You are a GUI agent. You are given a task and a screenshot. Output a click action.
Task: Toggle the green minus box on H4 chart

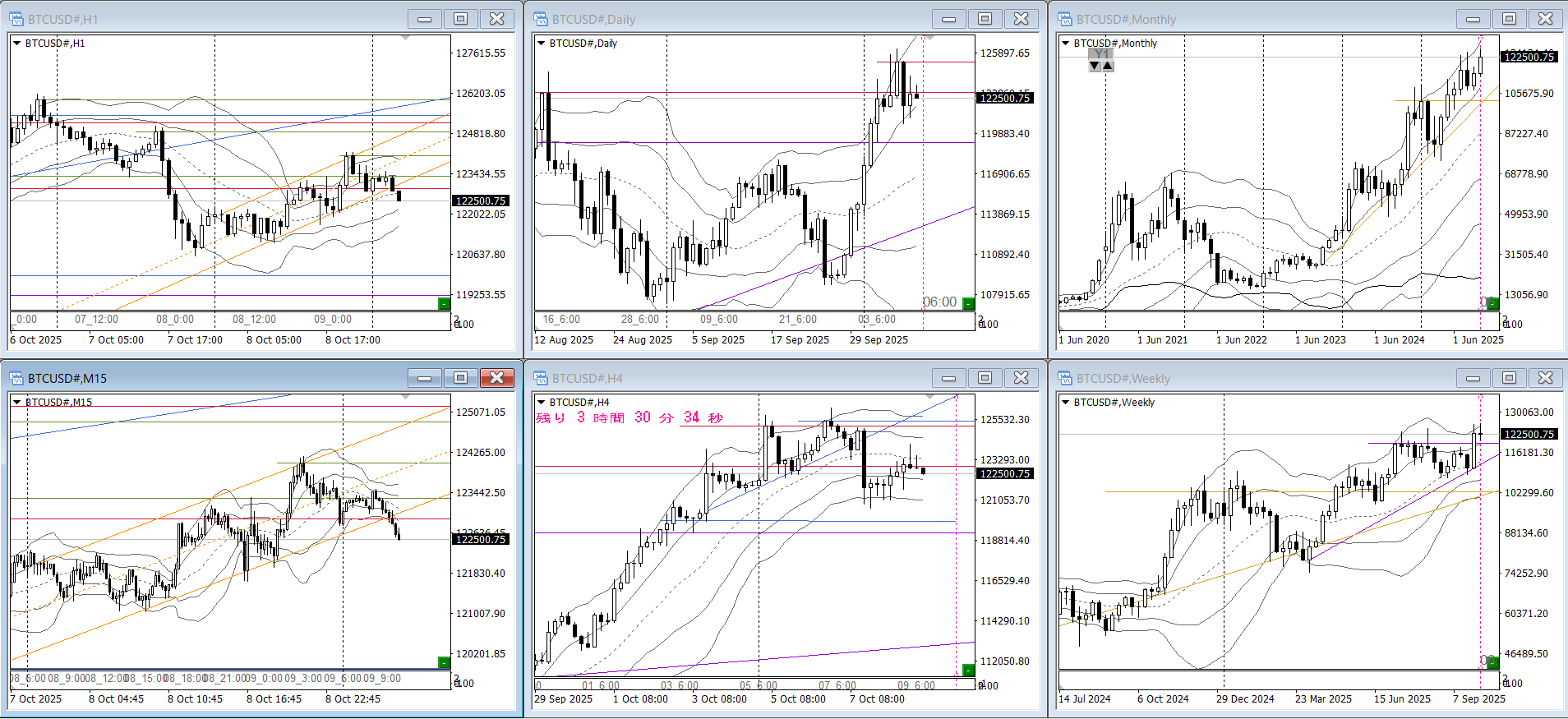[968, 670]
